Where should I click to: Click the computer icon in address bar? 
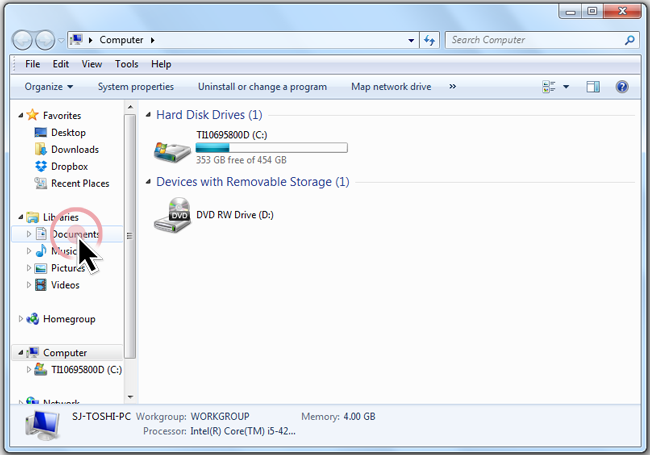(x=76, y=40)
